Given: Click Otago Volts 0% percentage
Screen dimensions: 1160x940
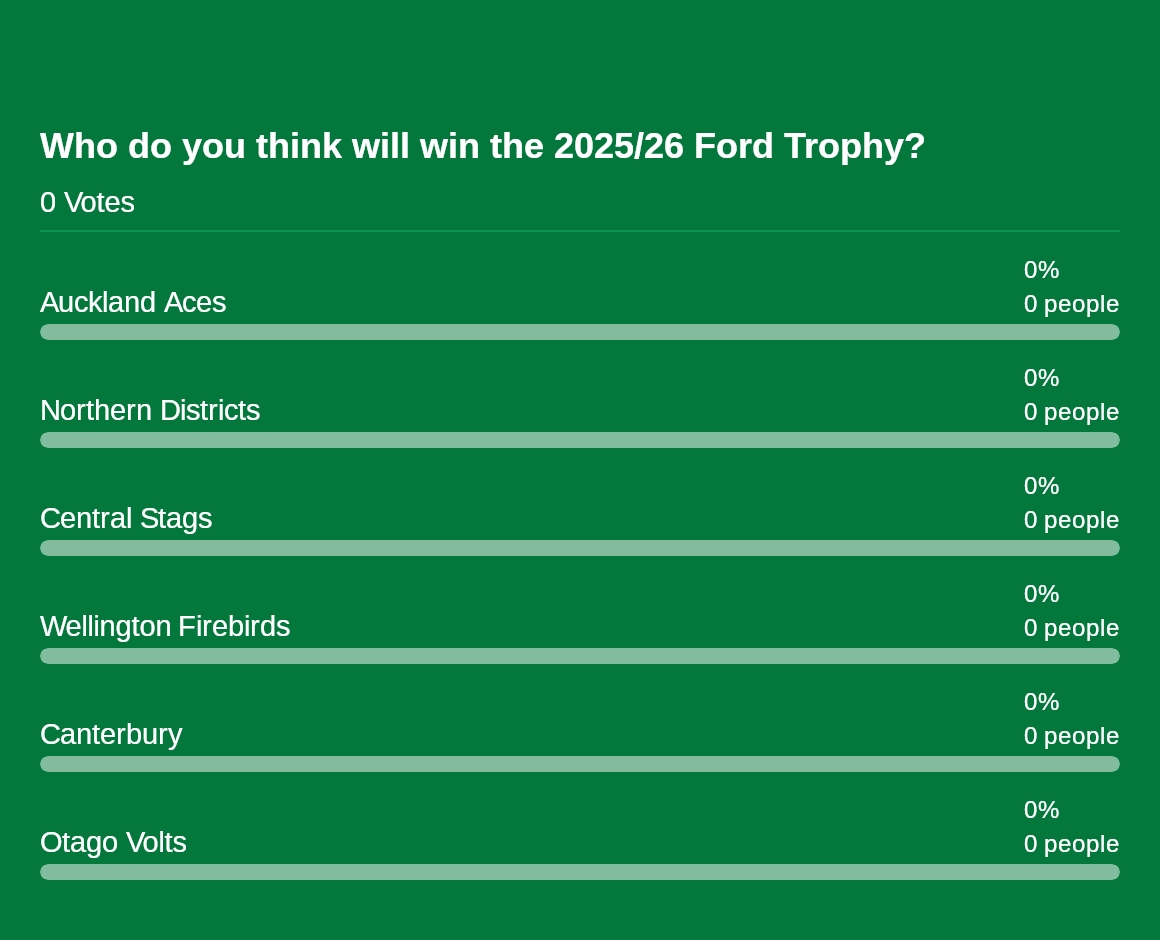Looking at the screenshot, I should 1042,809.
